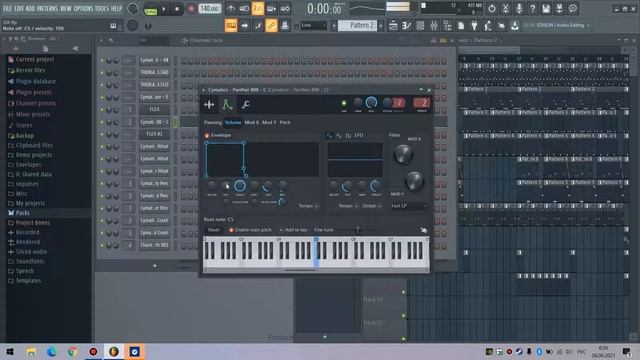Viewport: 640px width, 360px height.
Task: Switch to the Panning envelope tab
Action: tap(213, 122)
